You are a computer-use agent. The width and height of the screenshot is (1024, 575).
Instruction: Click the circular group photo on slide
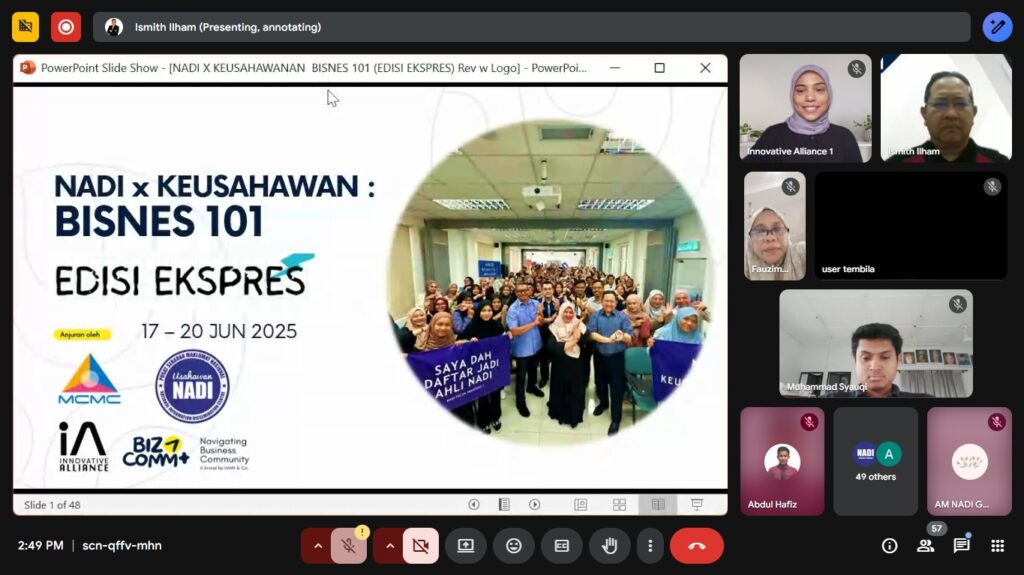pos(550,282)
